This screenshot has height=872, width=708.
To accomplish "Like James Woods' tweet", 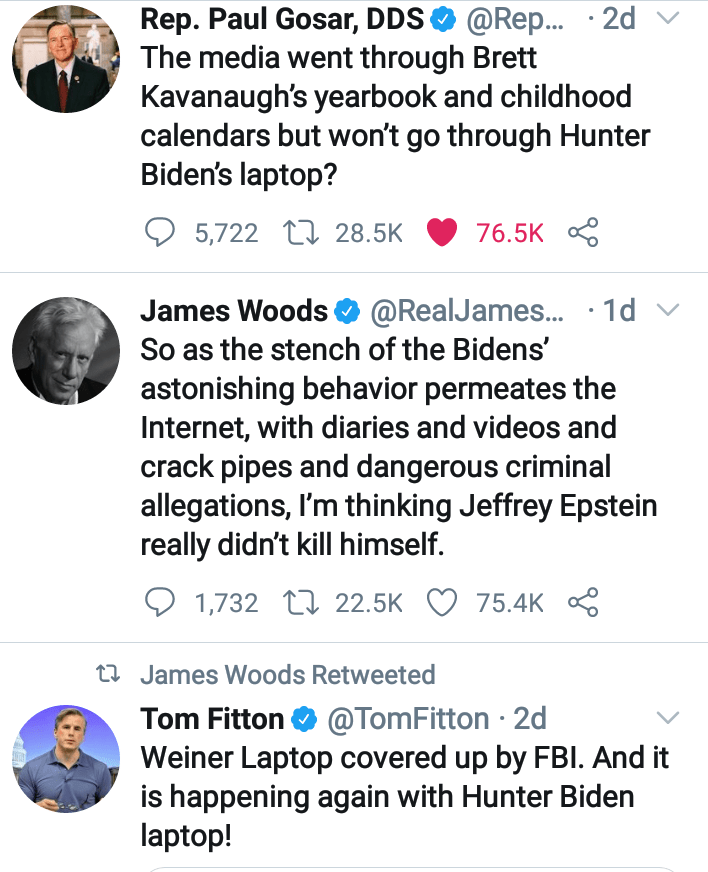I will click(441, 602).
